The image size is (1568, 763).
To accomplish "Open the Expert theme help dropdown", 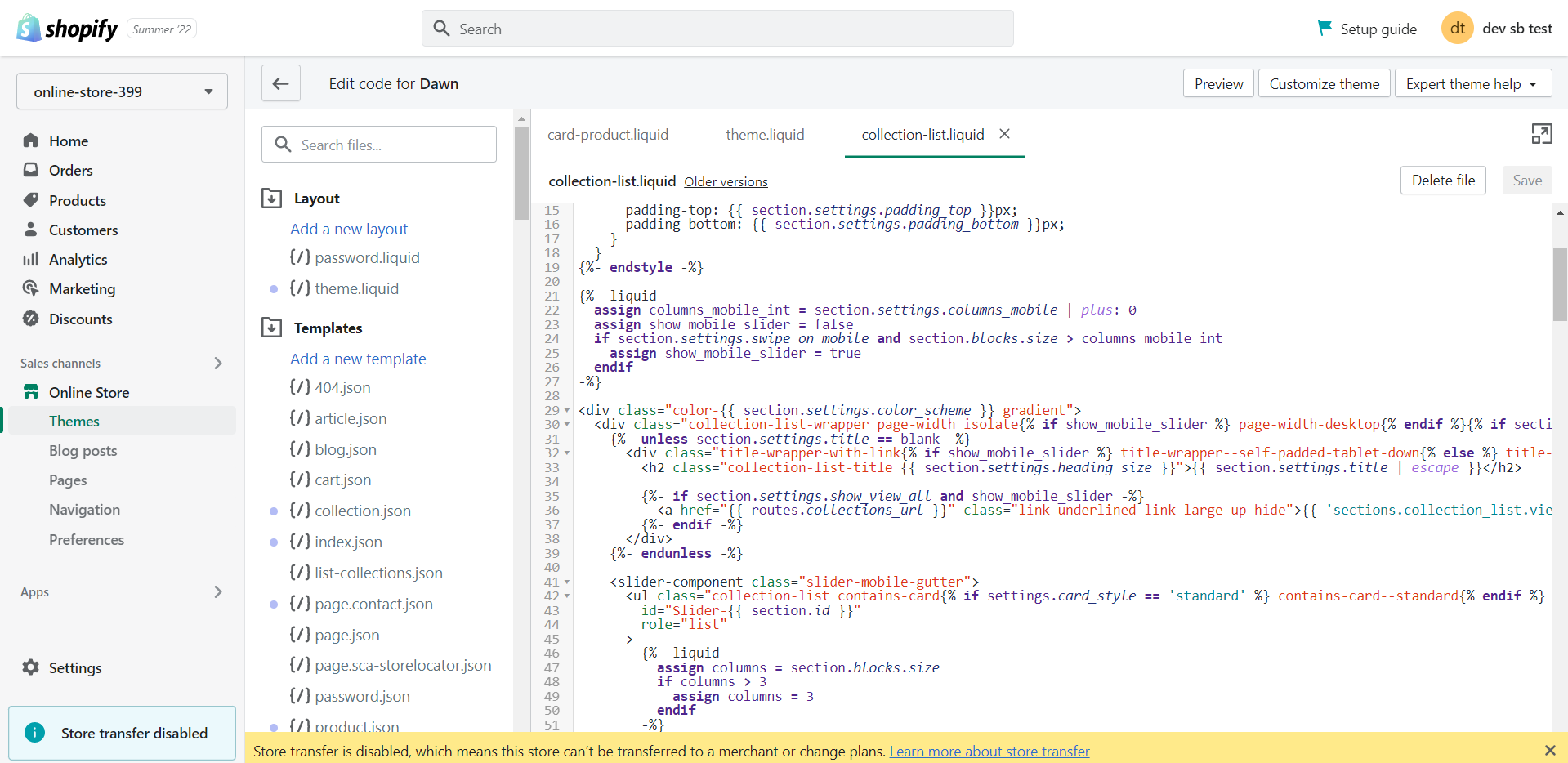I will 1472,83.
